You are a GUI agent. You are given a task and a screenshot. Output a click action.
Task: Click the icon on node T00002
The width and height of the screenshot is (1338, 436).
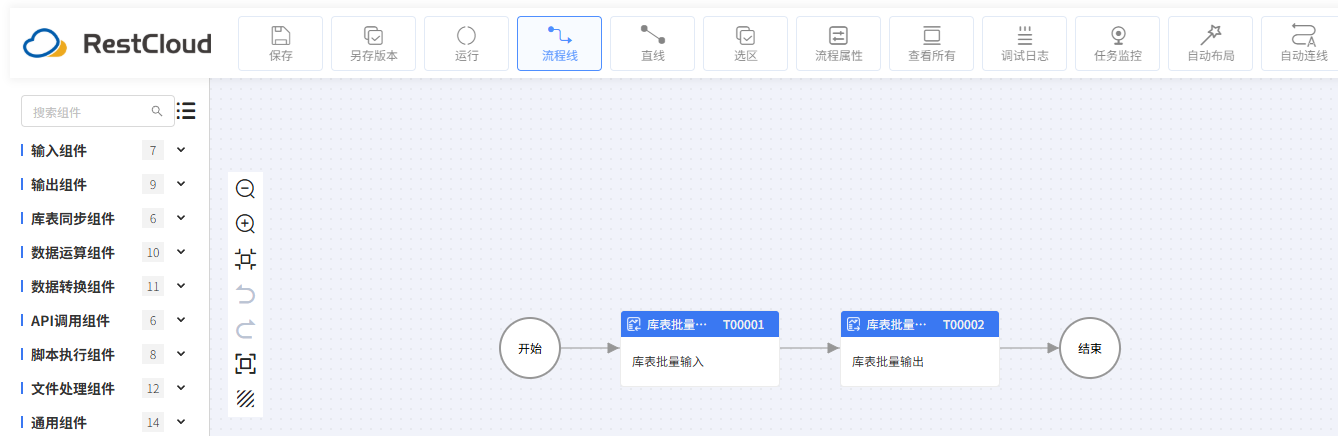(x=854, y=324)
